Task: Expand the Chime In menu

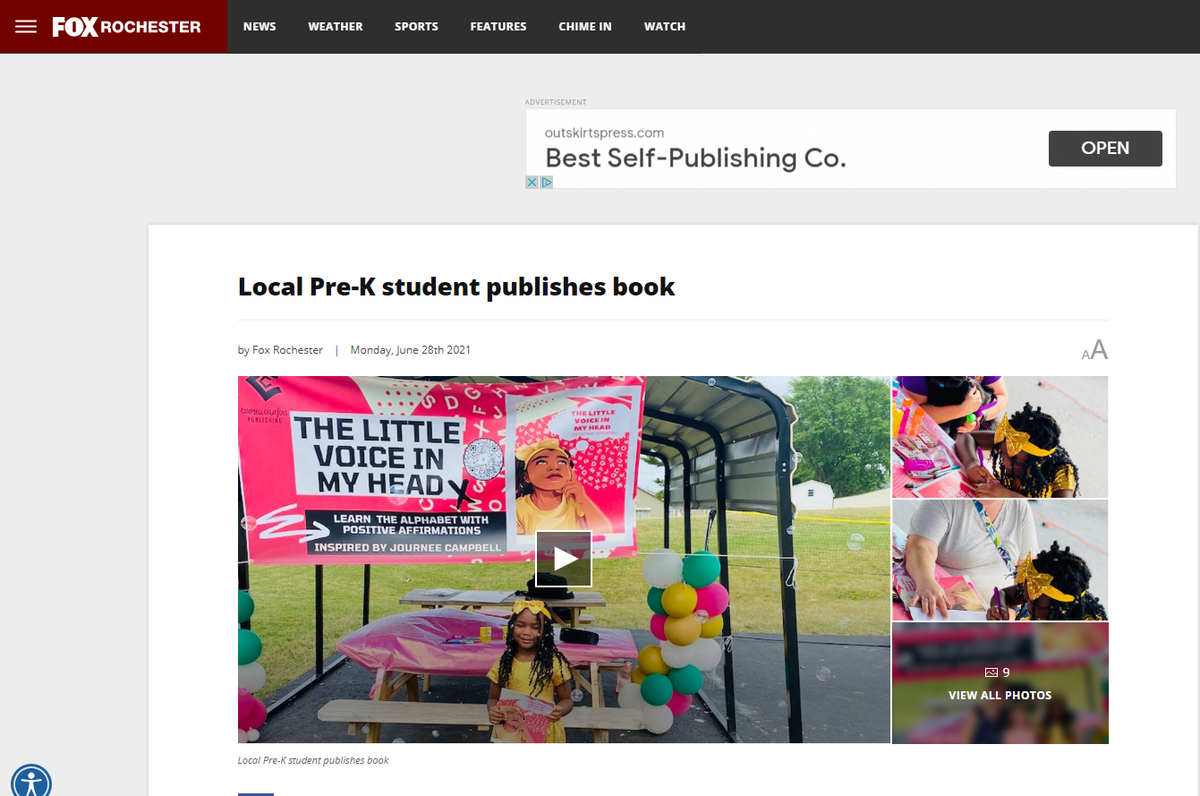Action: (x=585, y=27)
